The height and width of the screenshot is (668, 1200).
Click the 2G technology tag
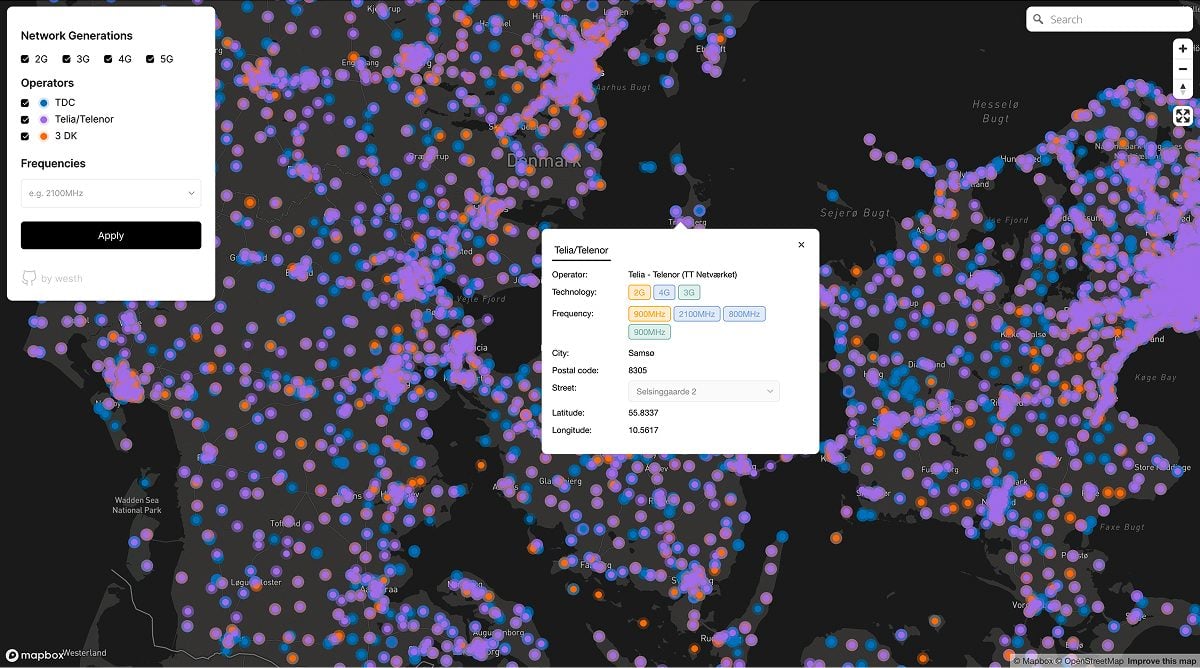point(640,293)
